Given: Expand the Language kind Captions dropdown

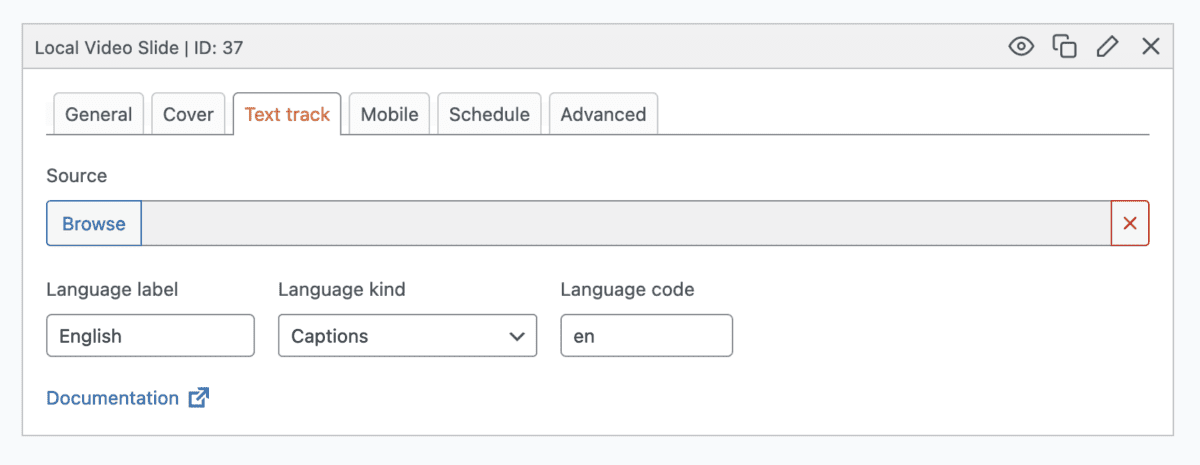Looking at the screenshot, I should (x=407, y=336).
